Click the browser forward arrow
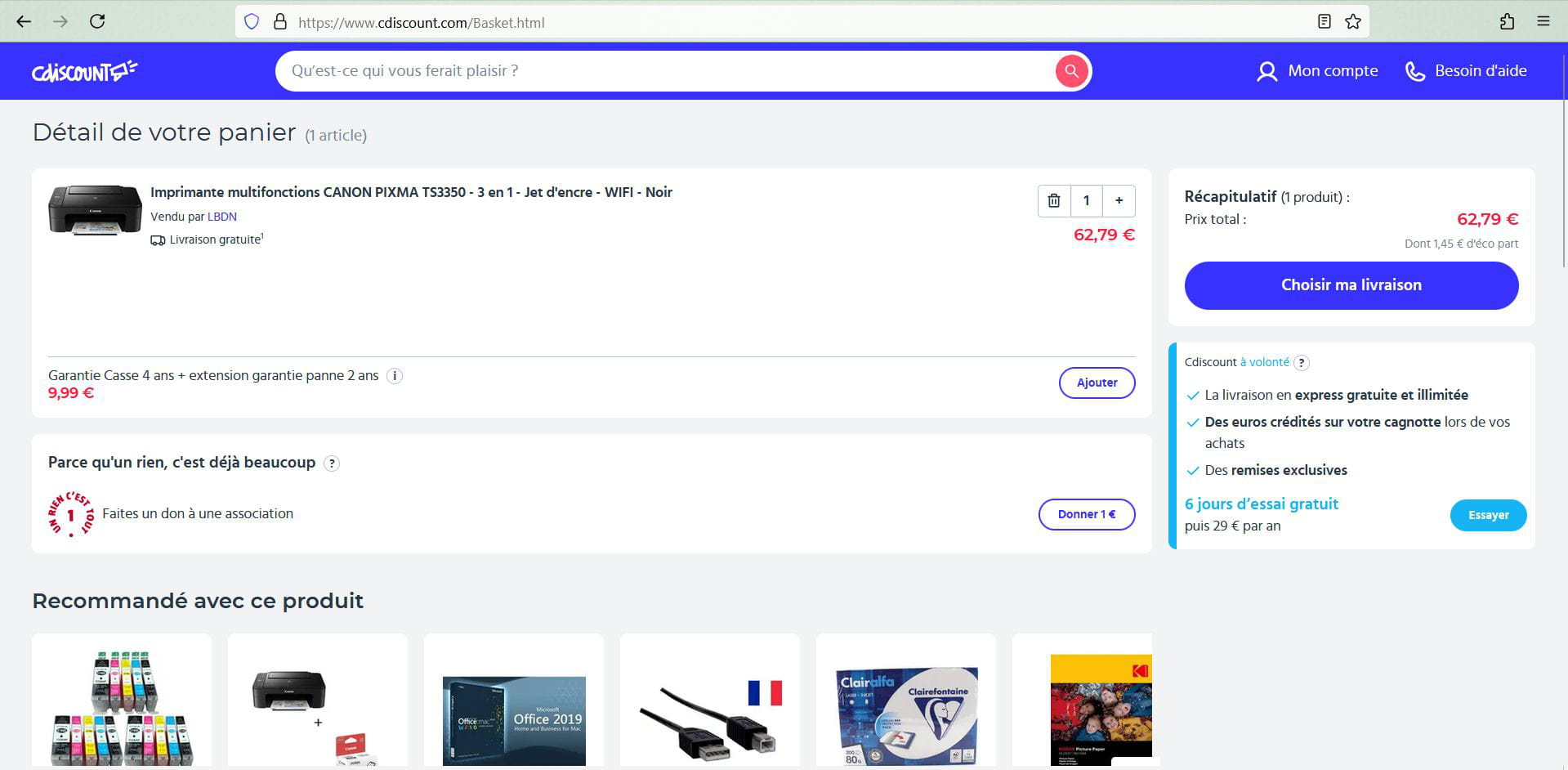1568x770 pixels. click(60, 22)
